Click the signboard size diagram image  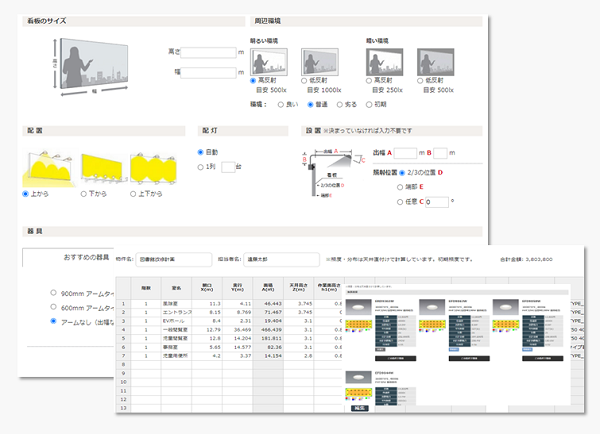pyautogui.click(x=97, y=63)
